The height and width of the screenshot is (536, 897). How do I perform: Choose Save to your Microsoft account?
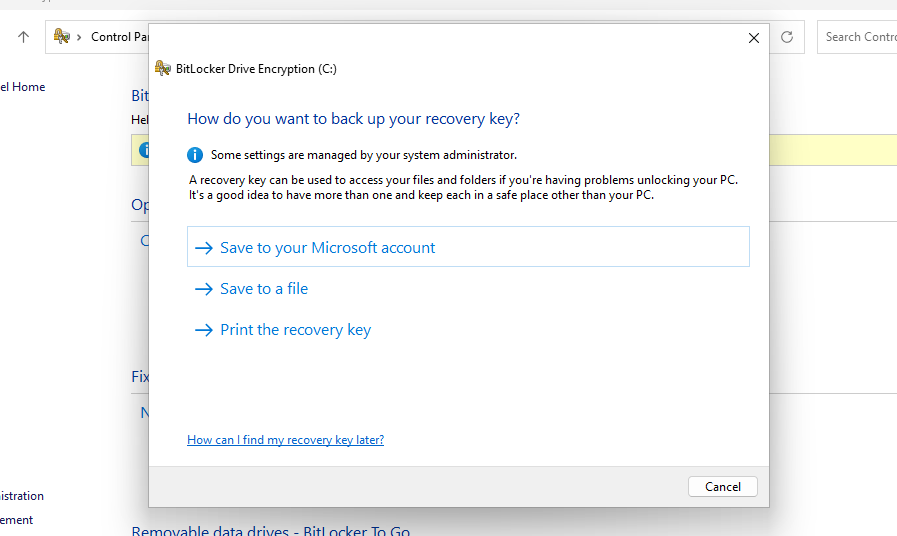(468, 247)
